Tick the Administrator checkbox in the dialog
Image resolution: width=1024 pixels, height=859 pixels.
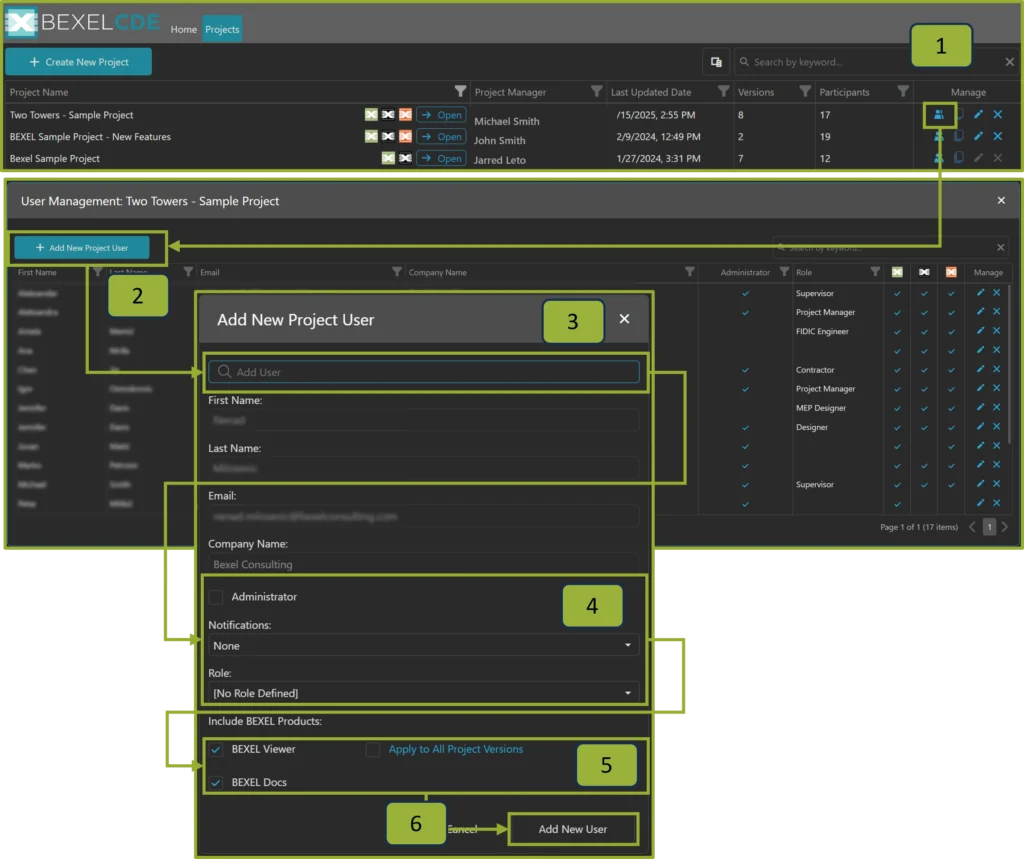[x=216, y=597]
